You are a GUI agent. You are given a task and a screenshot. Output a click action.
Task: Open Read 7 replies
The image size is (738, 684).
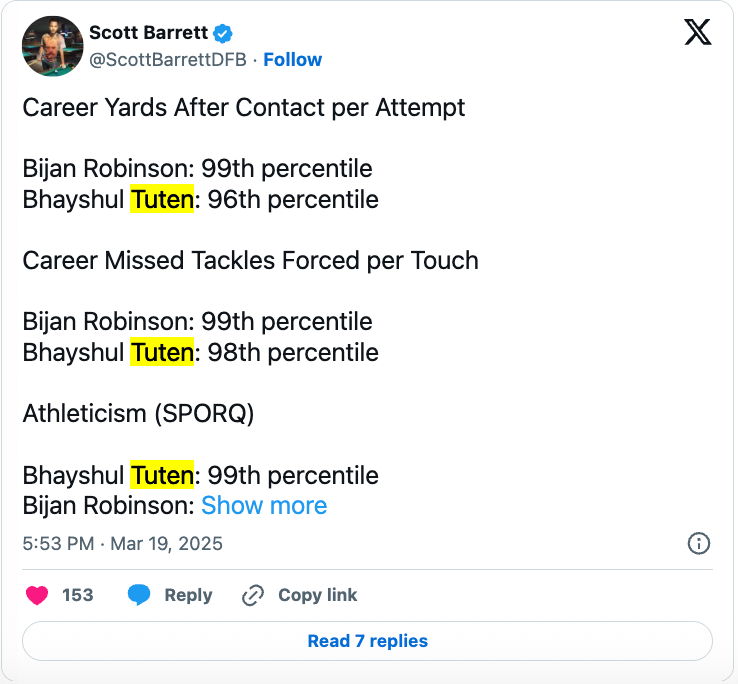367,641
